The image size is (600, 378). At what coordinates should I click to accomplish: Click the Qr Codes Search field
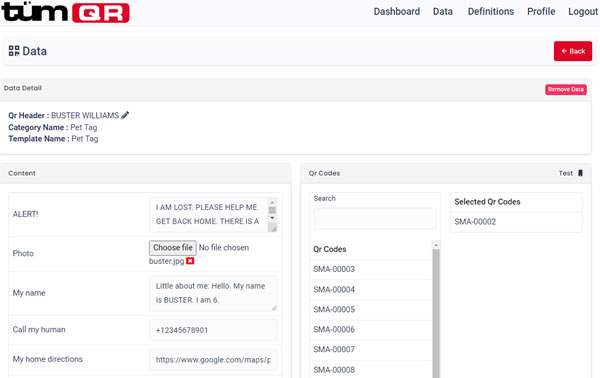375,218
